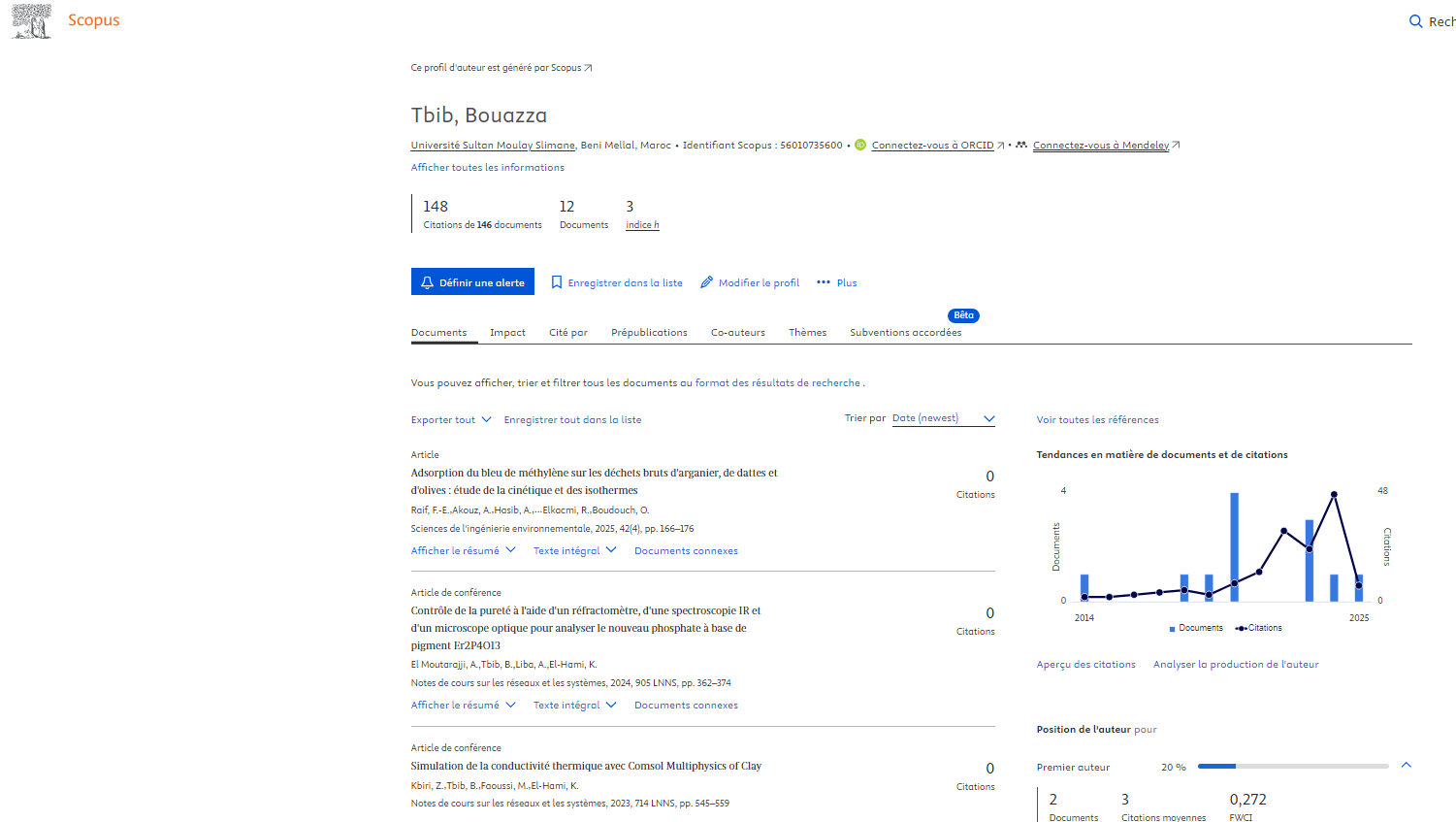Click the search magnifier icon

(1415, 21)
